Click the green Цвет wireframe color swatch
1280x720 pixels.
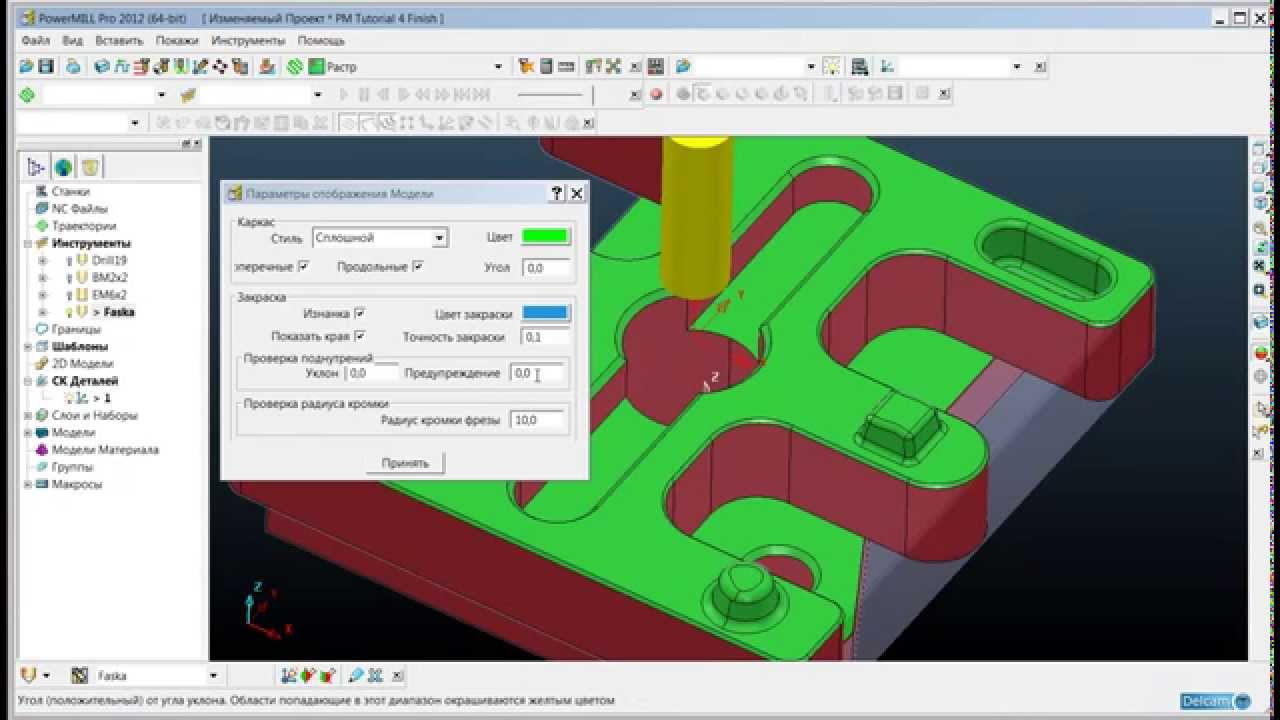pos(545,237)
